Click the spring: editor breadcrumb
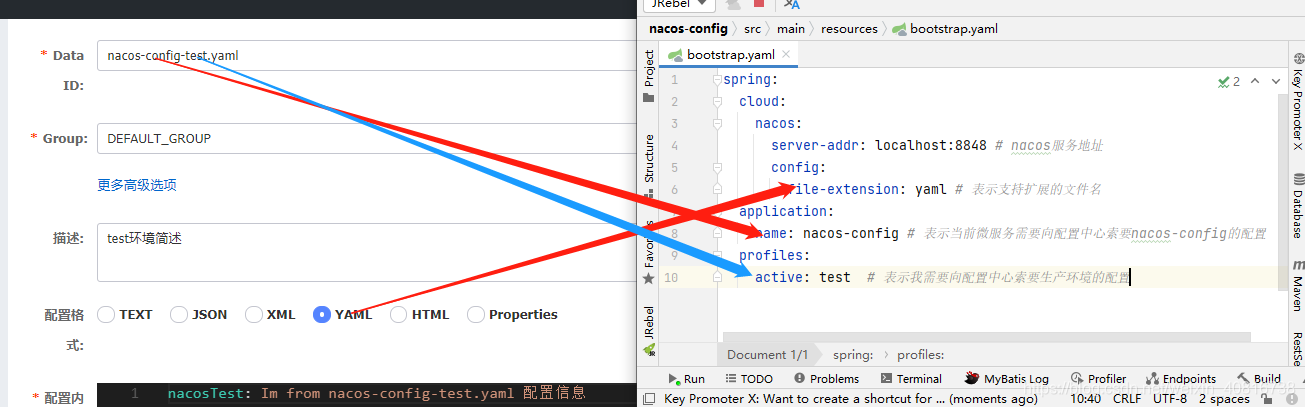Screen dimensions: 1305x407 click(x=853, y=354)
